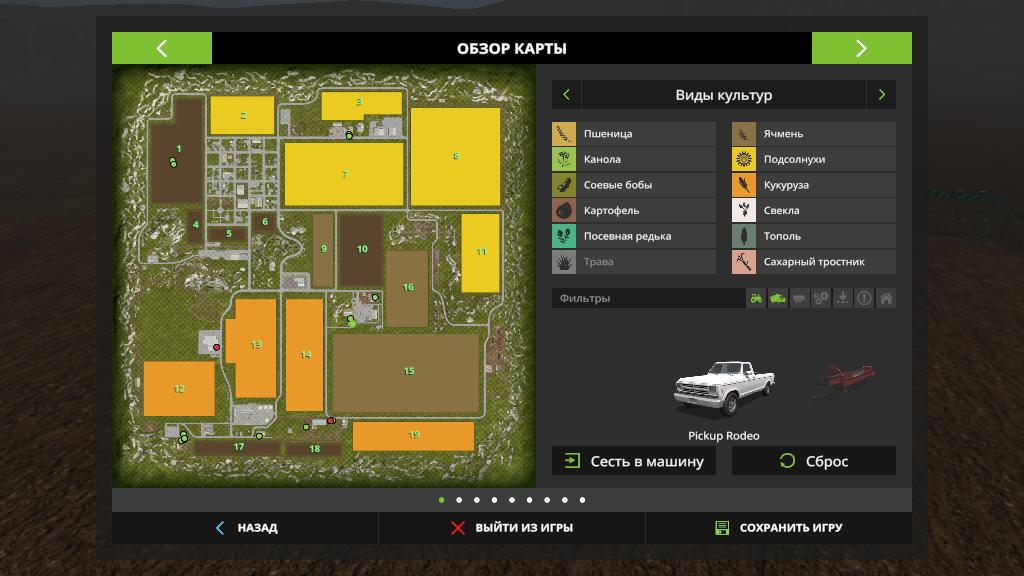Viewport: 1024px width, 576px height.
Task: Go to previous menu page with left arrow
Action: click(162, 48)
